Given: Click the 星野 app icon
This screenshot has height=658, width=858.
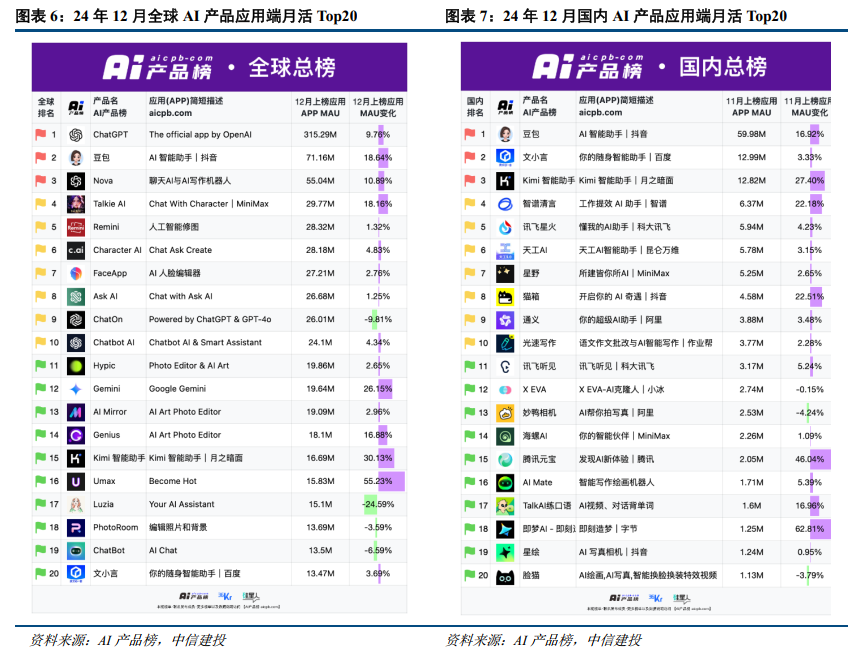Looking at the screenshot, I should [x=505, y=273].
